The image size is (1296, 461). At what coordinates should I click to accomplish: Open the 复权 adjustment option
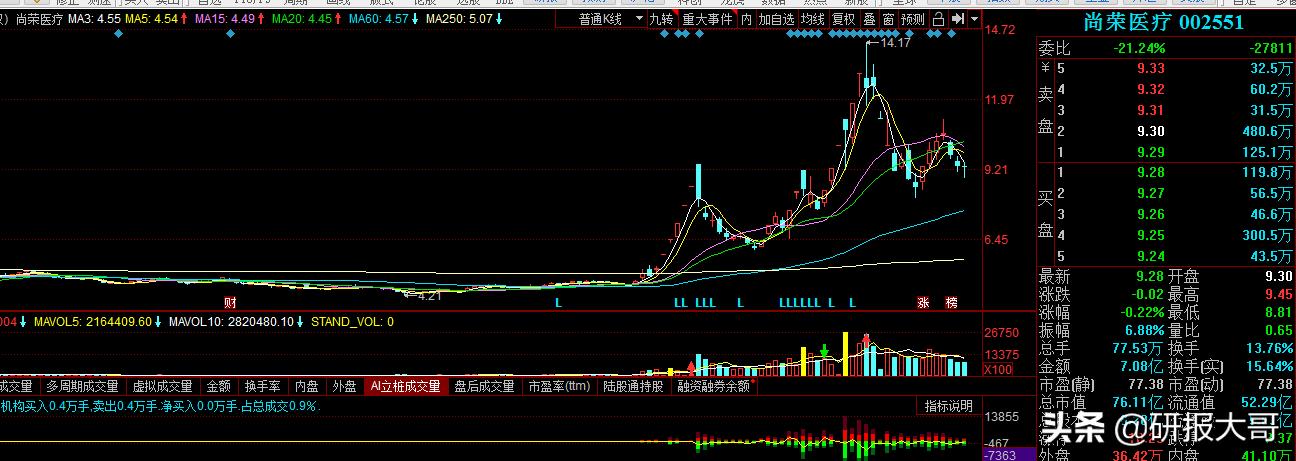coord(843,19)
